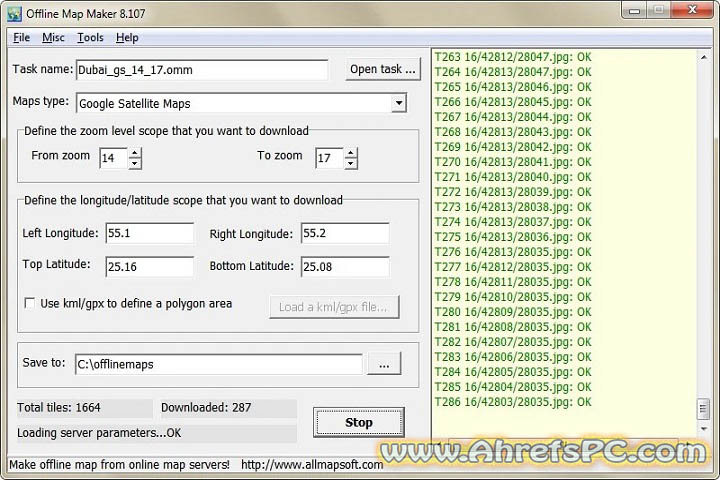
Task: Open the File menu
Action: point(22,38)
